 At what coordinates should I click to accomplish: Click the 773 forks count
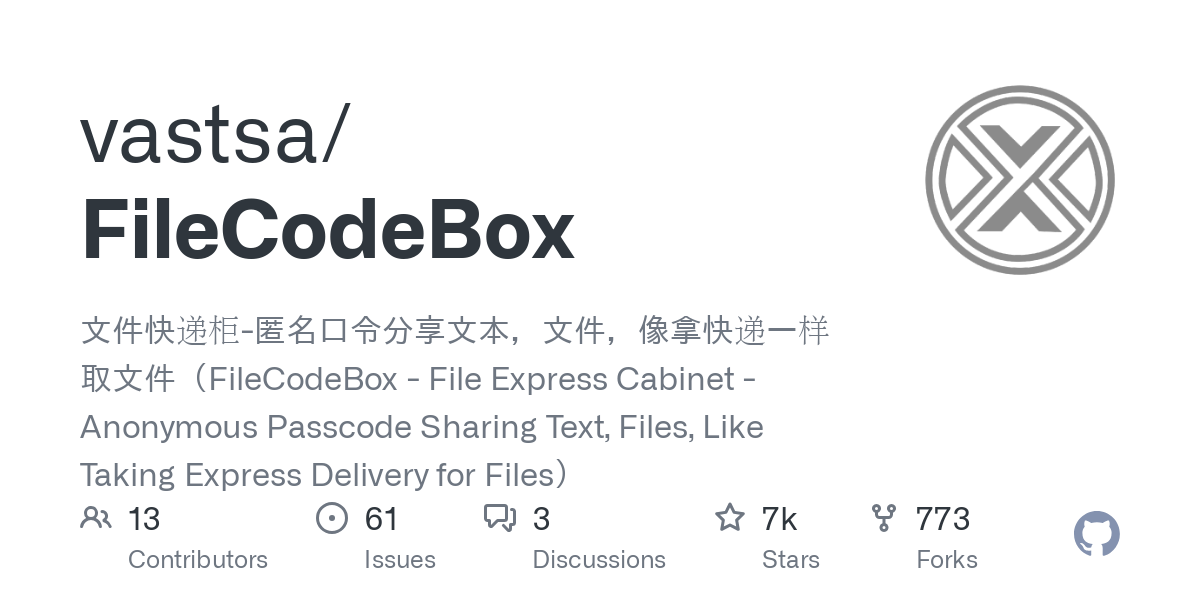[x=943, y=519]
